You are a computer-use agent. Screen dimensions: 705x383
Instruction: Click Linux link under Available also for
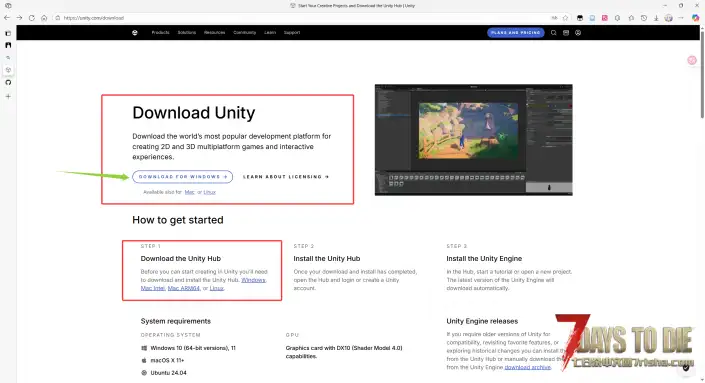click(210, 192)
